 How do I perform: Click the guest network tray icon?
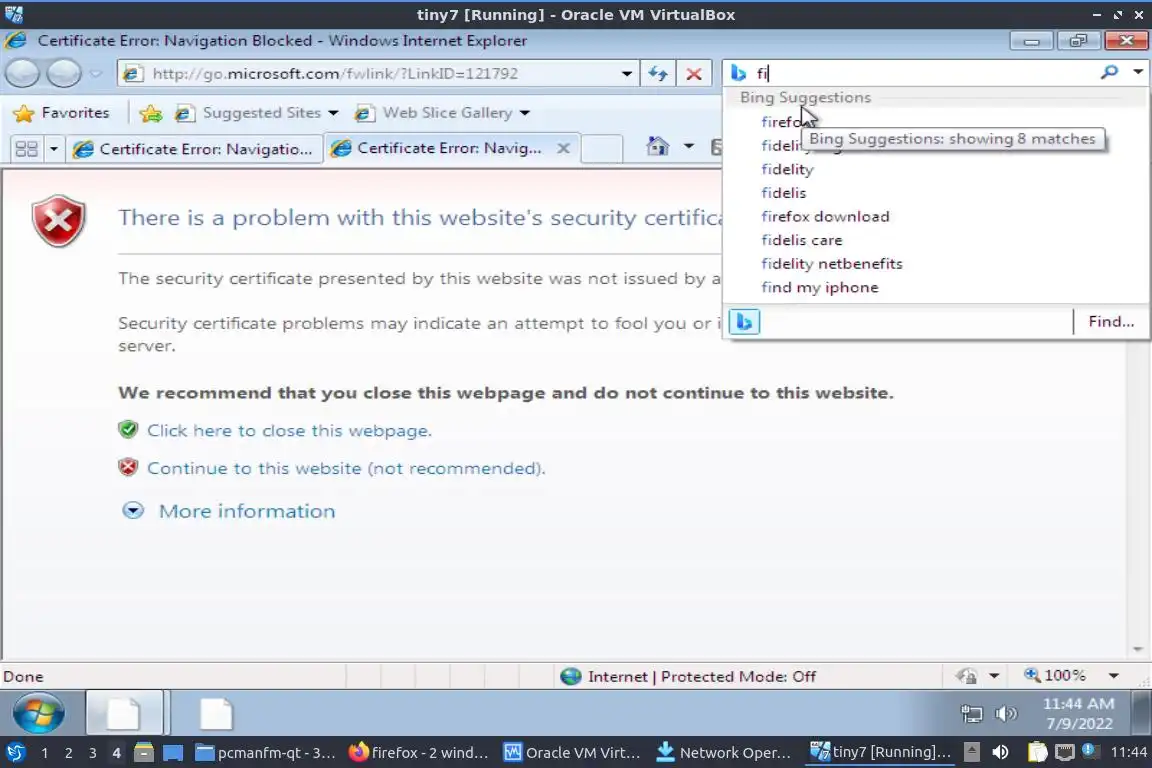(x=971, y=713)
